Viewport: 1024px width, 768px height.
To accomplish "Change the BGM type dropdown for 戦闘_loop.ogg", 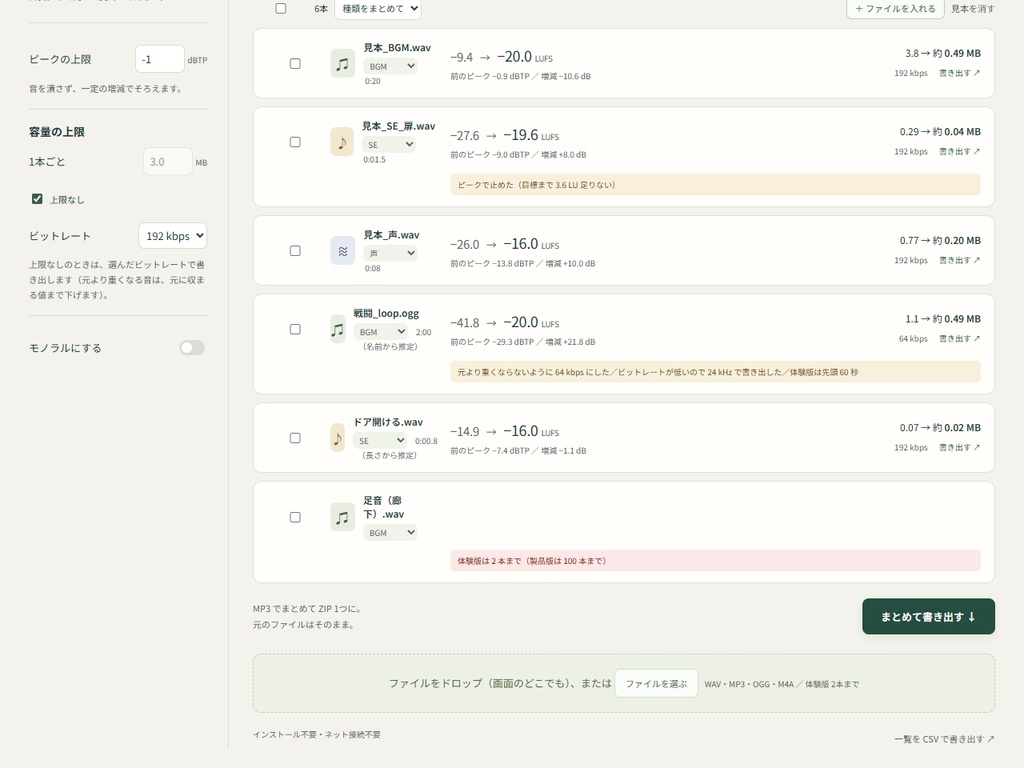I will (x=381, y=332).
